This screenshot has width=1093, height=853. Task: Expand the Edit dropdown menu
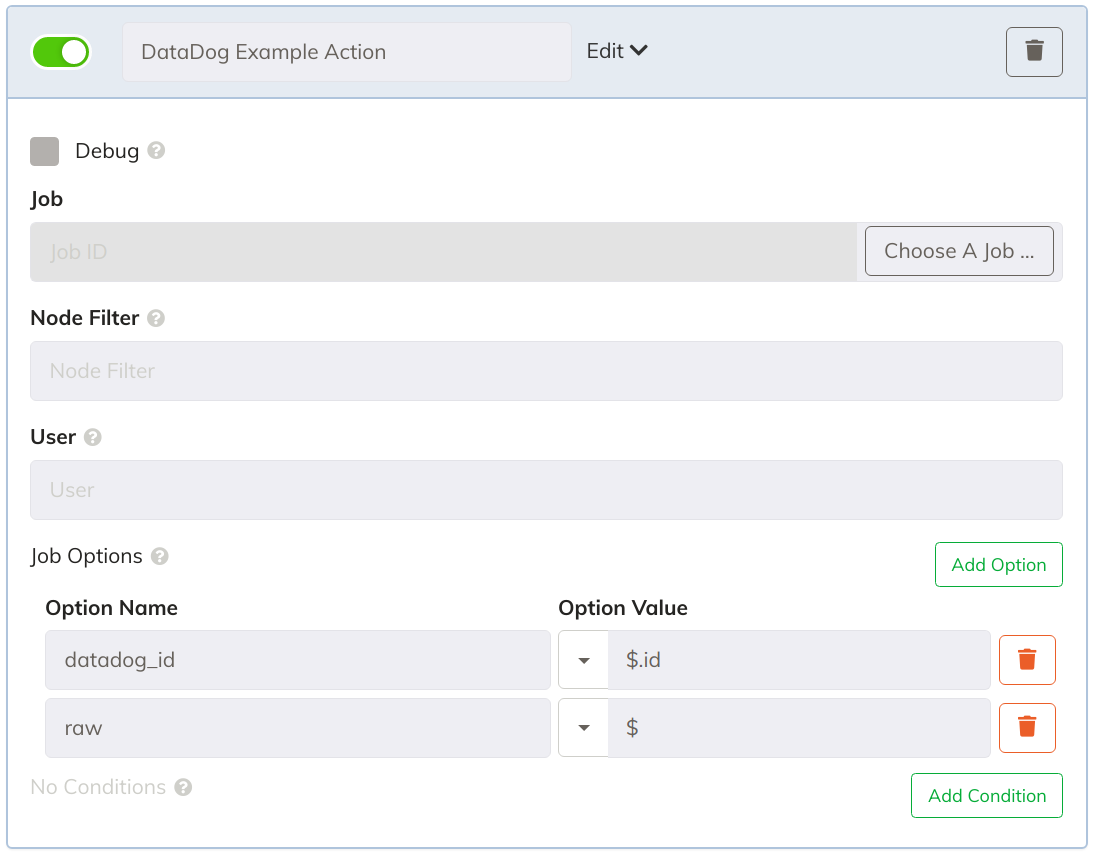pyautogui.click(x=617, y=51)
